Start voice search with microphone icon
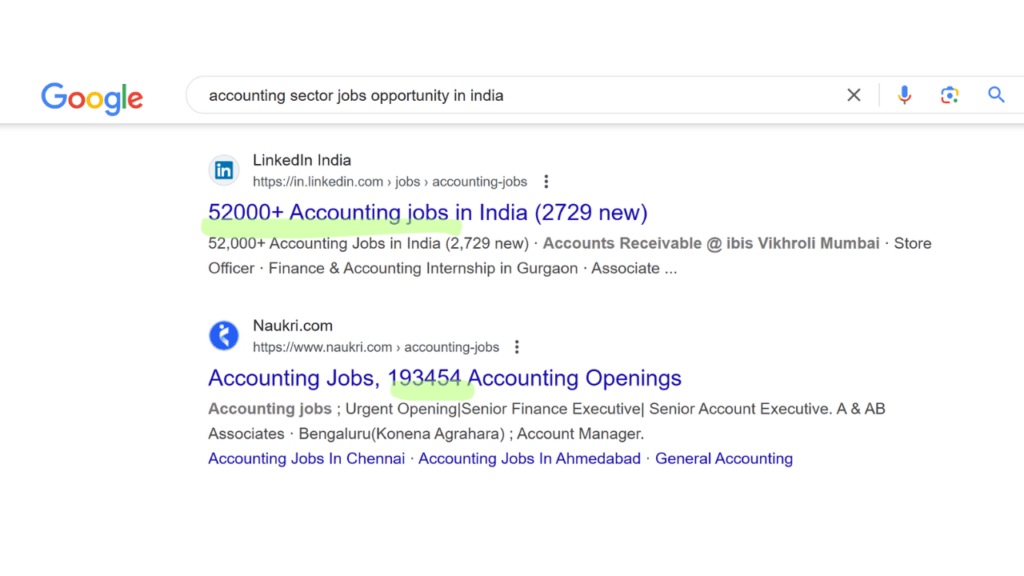The image size is (1024, 576). coord(904,95)
